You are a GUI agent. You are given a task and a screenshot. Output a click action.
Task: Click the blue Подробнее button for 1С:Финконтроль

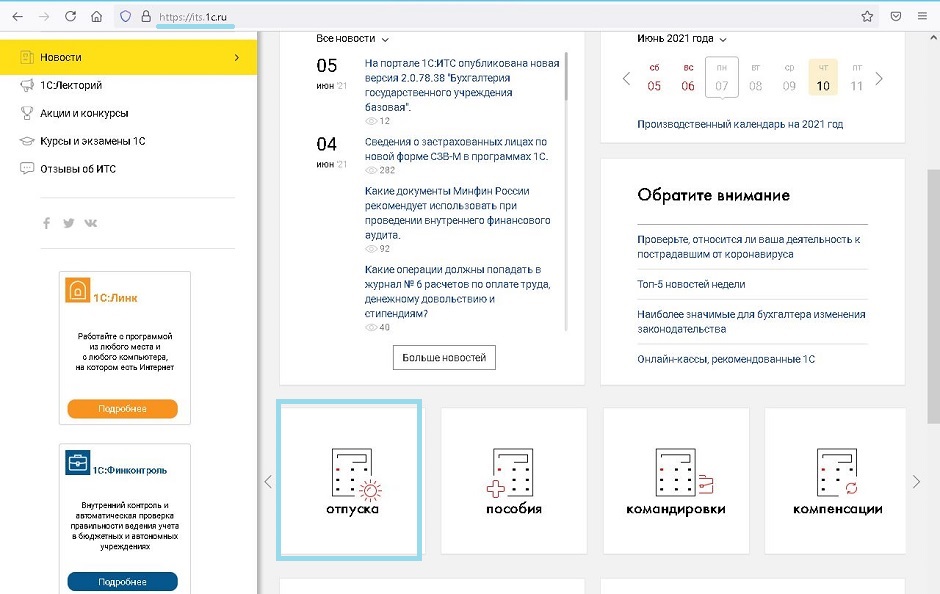click(122, 581)
